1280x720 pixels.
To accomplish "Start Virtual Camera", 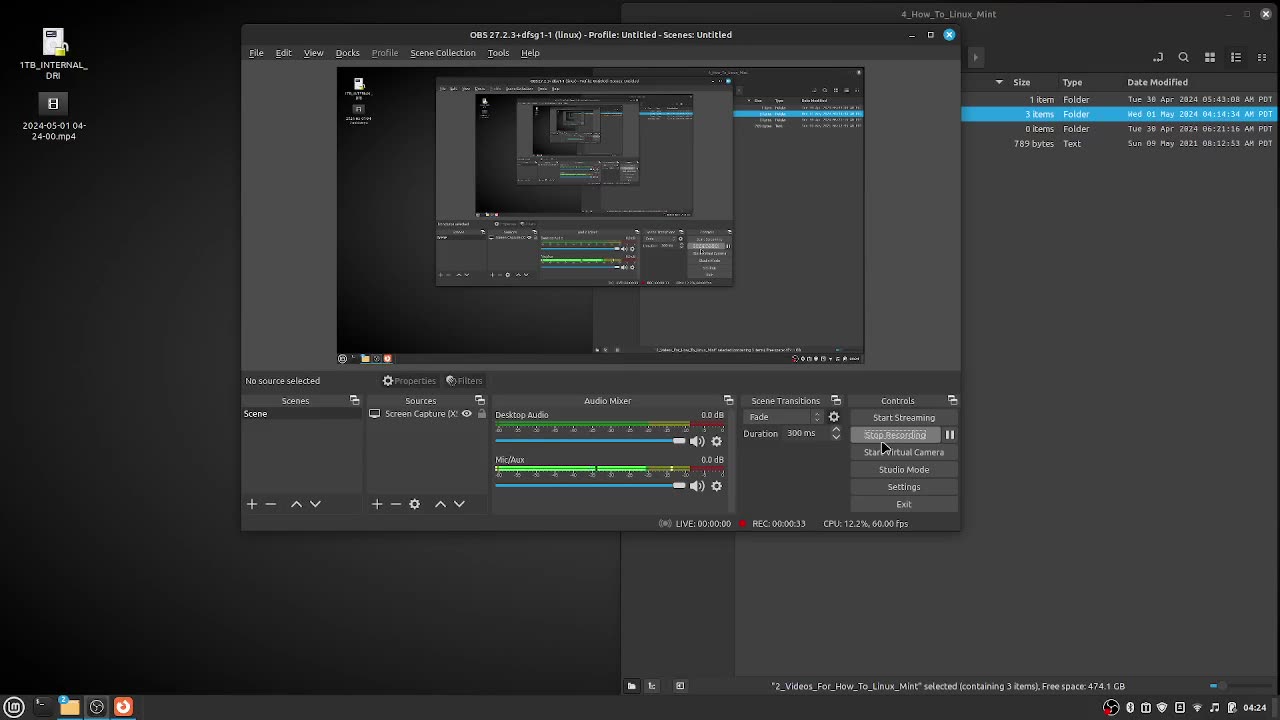I will [904, 452].
